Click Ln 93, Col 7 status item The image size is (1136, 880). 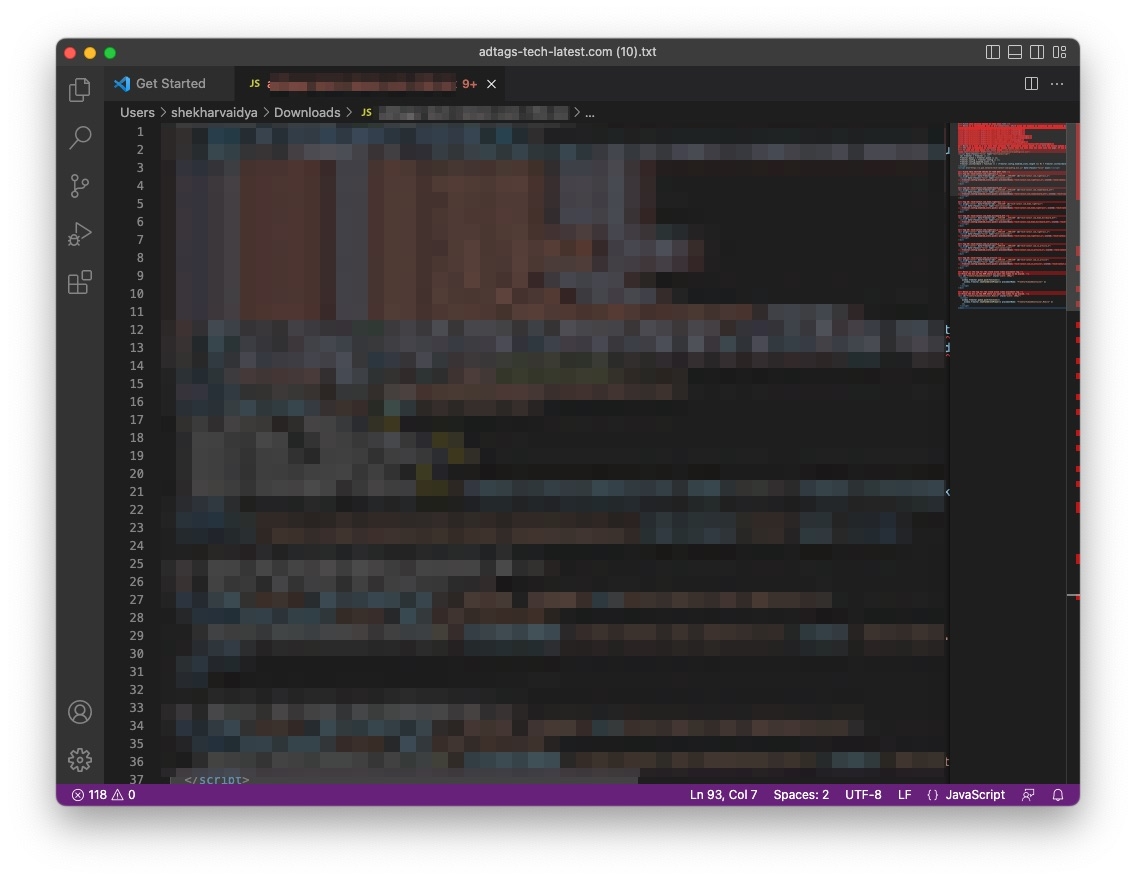(723, 795)
